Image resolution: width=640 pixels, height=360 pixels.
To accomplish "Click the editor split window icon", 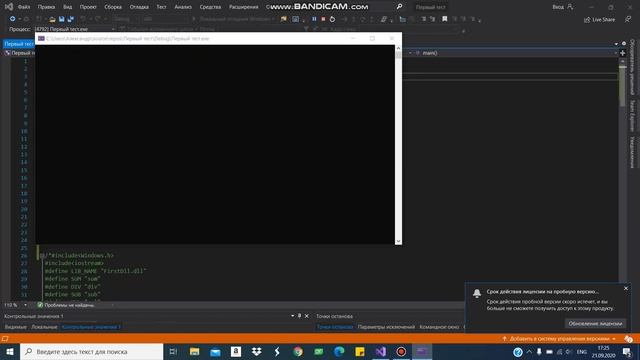I will click(622, 53).
